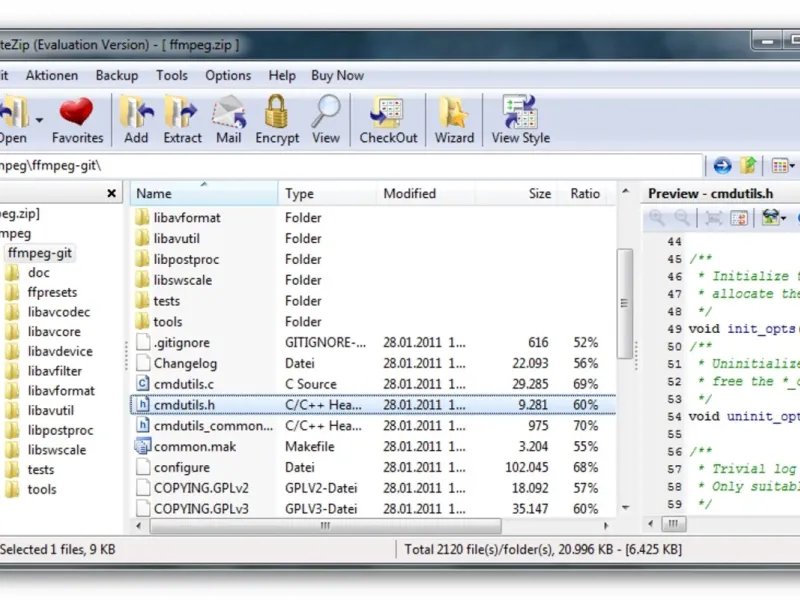Click the preview zoom in icon
Screen dimensions: 800x600
[657, 218]
